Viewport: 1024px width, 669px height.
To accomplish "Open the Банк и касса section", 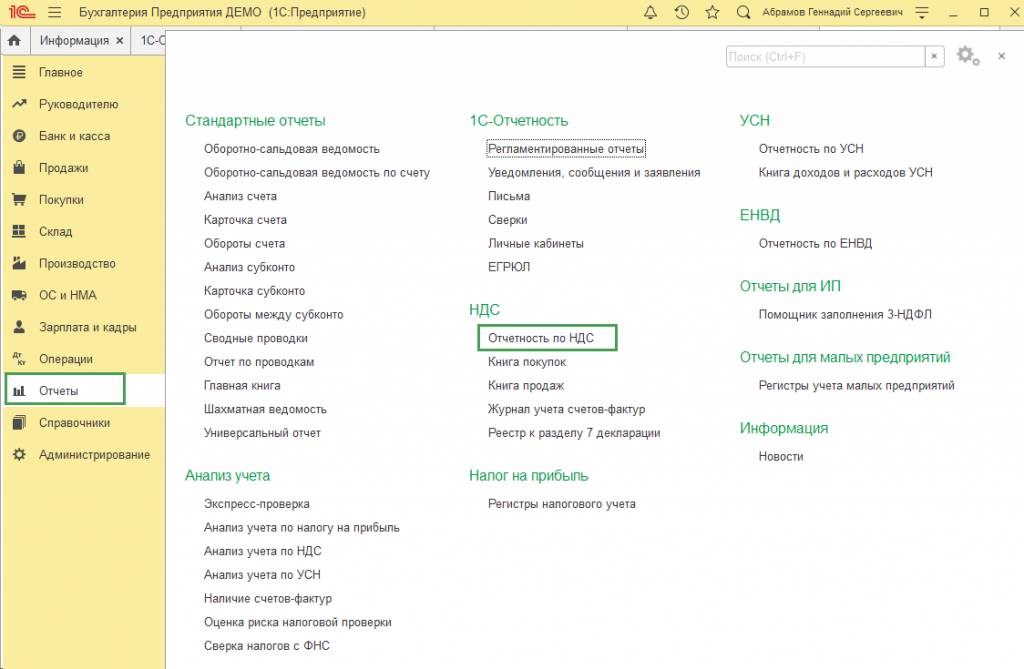I will click(74, 137).
